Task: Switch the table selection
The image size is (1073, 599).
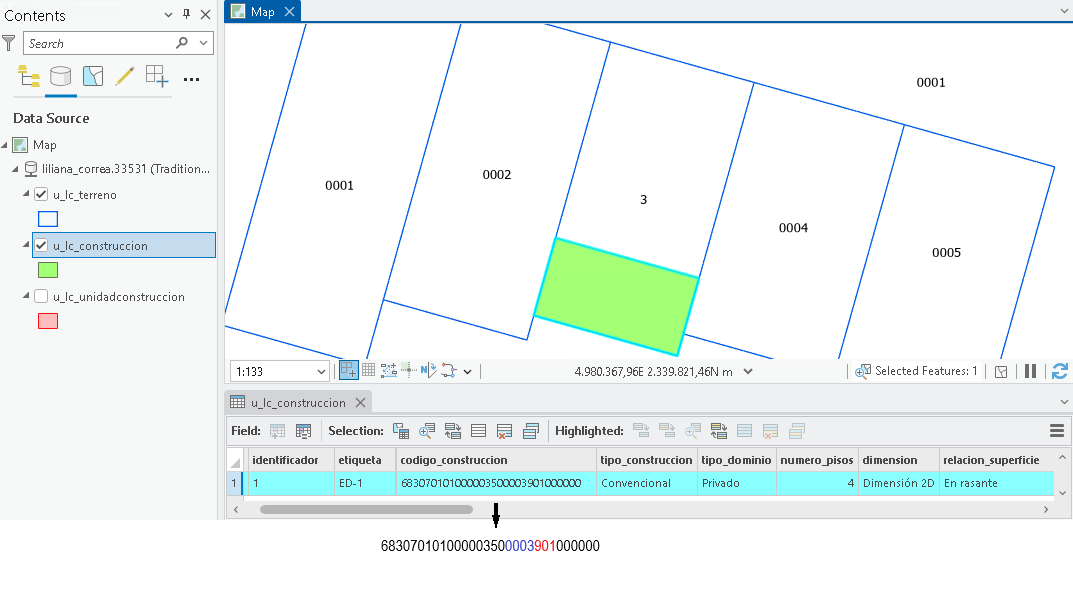Action: coord(453,431)
